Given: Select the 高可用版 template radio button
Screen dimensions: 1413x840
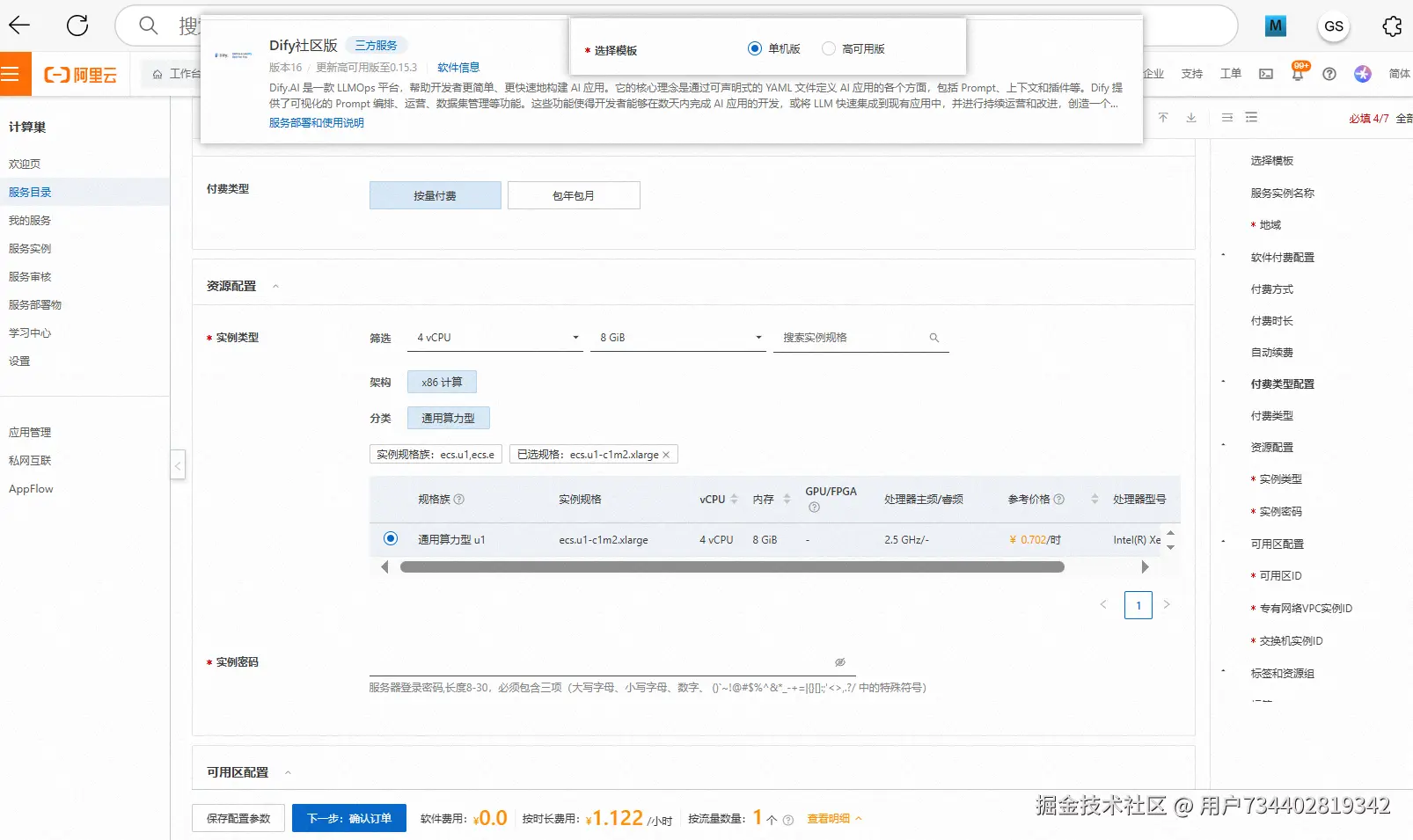Looking at the screenshot, I should click(828, 48).
